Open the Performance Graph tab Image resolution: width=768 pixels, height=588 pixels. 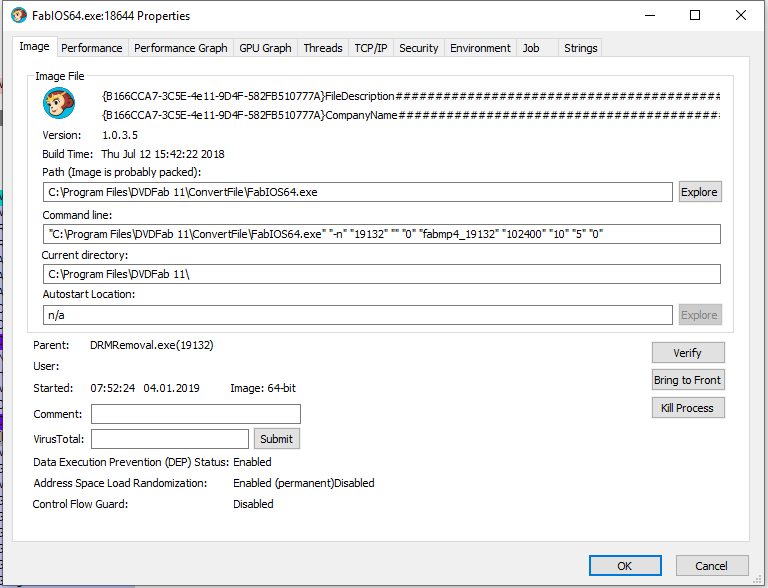coord(180,48)
